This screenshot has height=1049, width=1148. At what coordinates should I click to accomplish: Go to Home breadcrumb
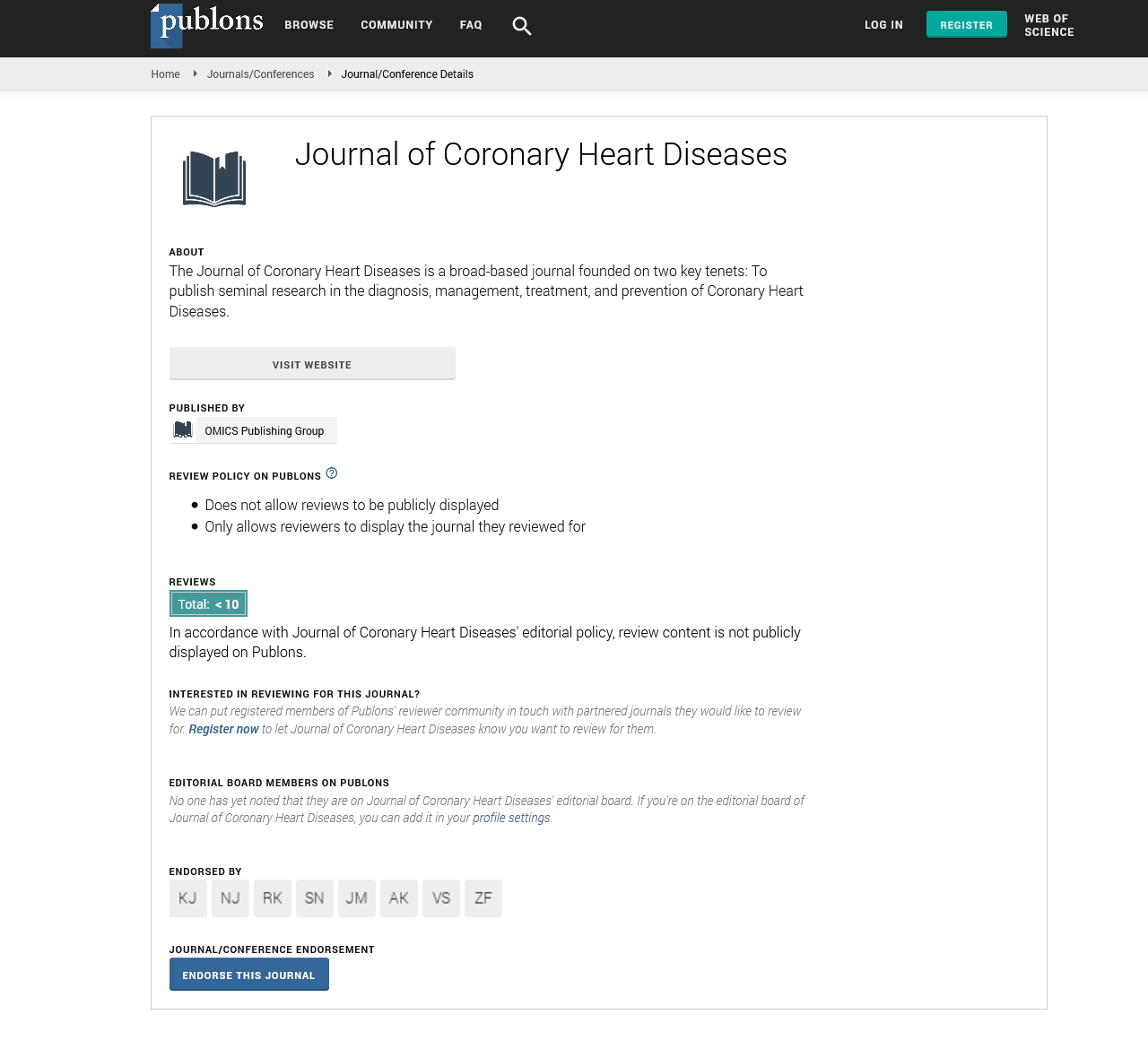[165, 74]
